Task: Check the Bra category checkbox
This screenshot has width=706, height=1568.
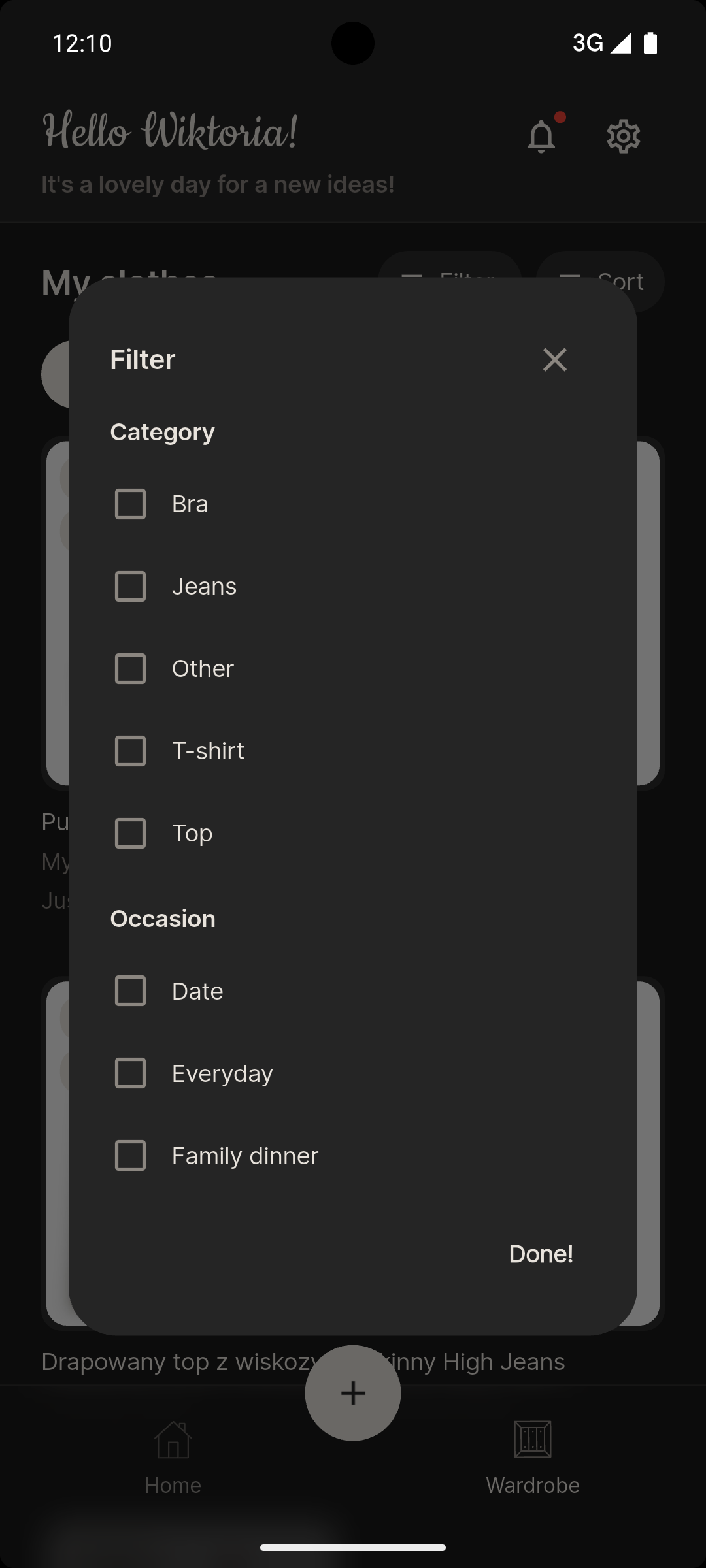Action: pos(130,504)
